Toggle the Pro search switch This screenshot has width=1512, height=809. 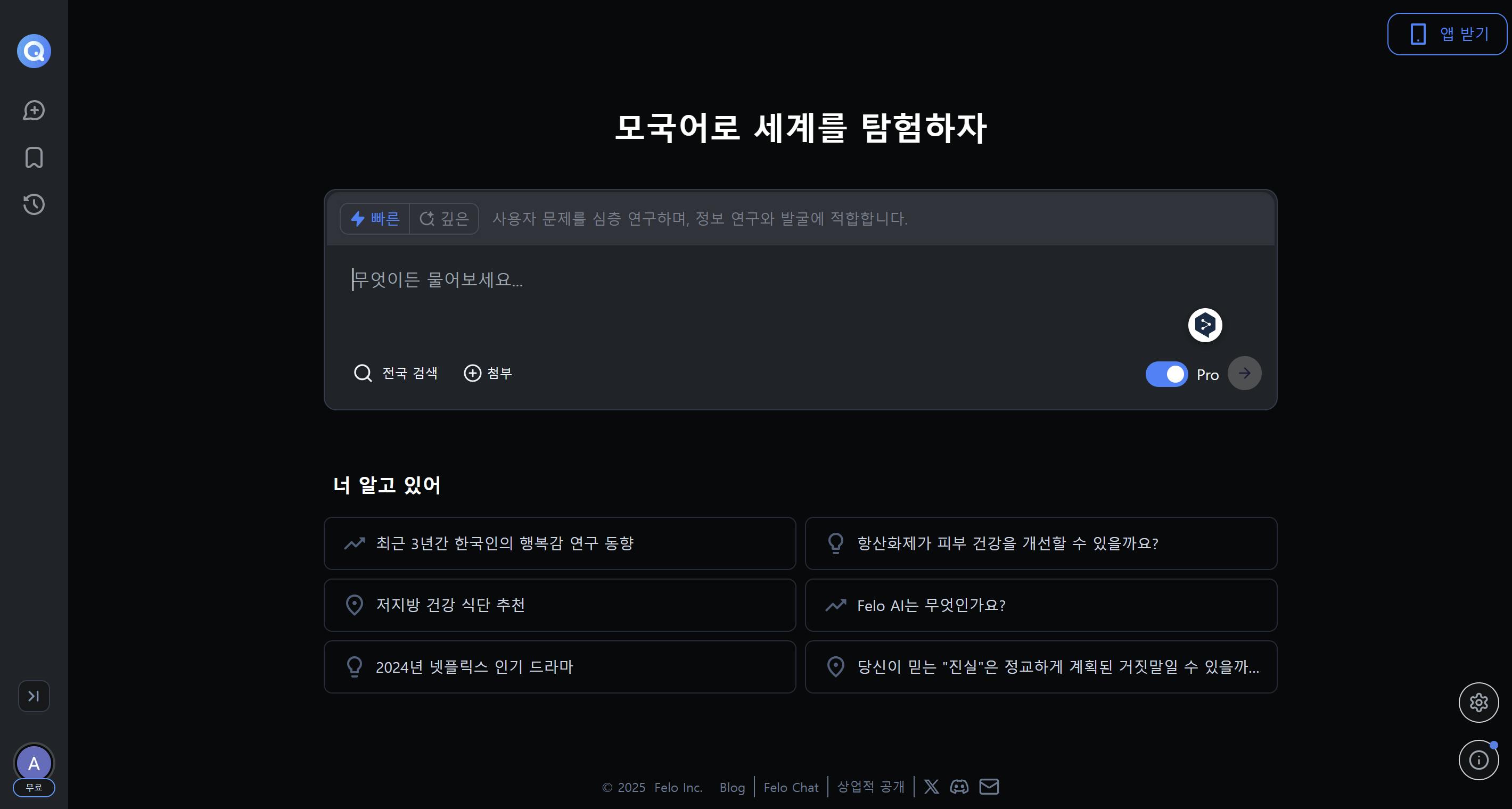click(x=1166, y=374)
